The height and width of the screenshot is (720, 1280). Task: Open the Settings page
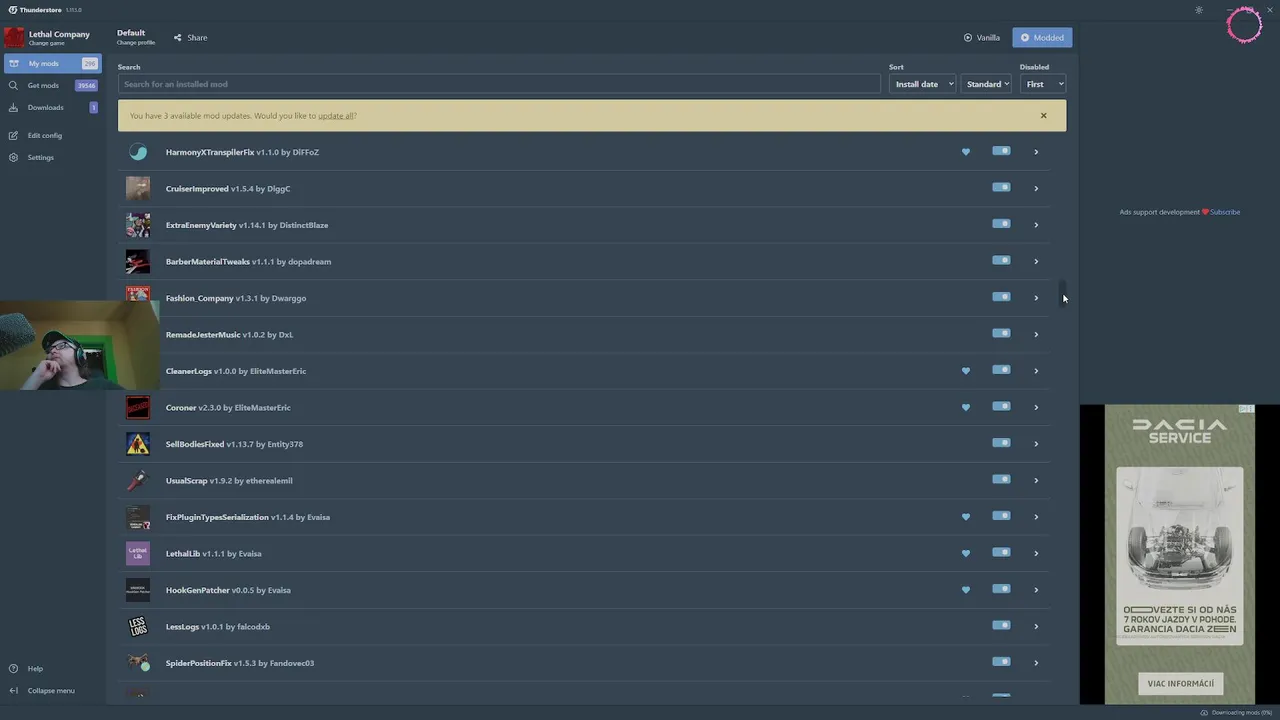[x=51, y=158]
